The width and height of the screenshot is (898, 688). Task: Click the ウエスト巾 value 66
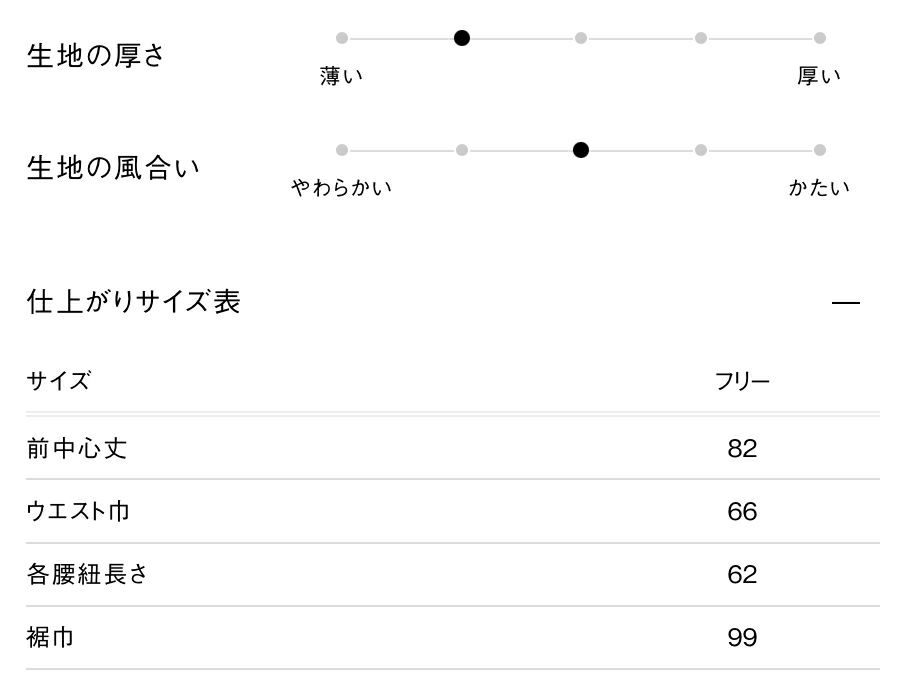coord(742,512)
